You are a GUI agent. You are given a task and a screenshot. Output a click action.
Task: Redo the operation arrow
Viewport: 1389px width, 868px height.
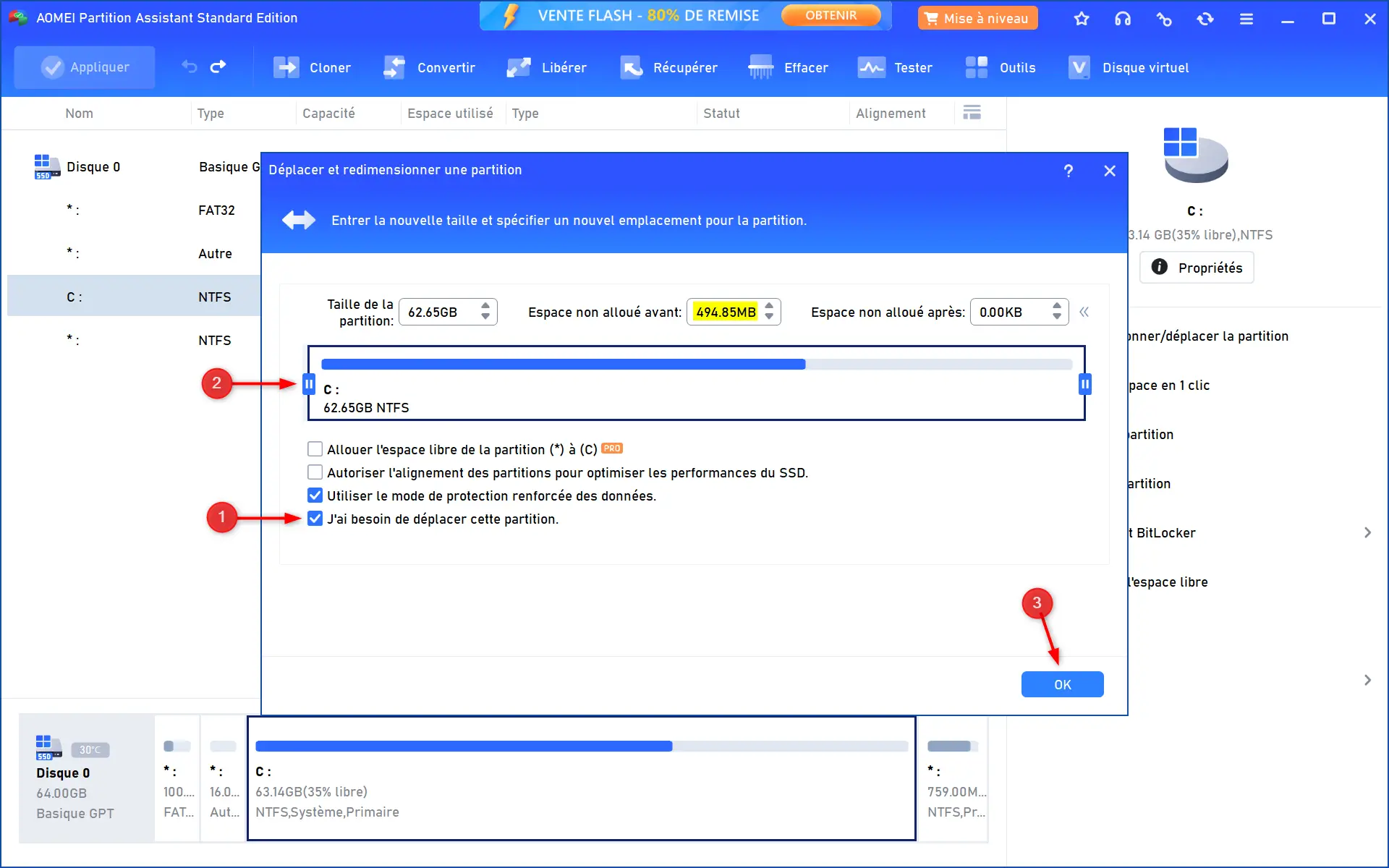pyautogui.click(x=218, y=67)
